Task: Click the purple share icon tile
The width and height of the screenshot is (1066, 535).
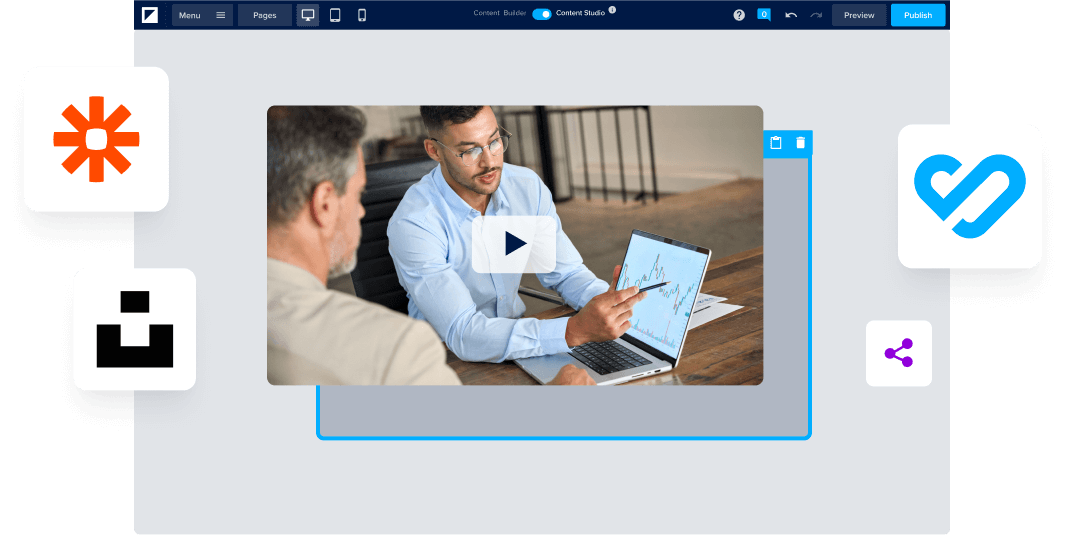Action: [x=898, y=353]
